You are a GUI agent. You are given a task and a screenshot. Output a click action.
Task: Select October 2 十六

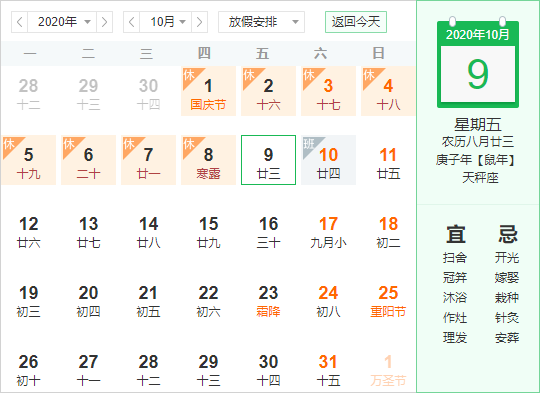[268, 91]
